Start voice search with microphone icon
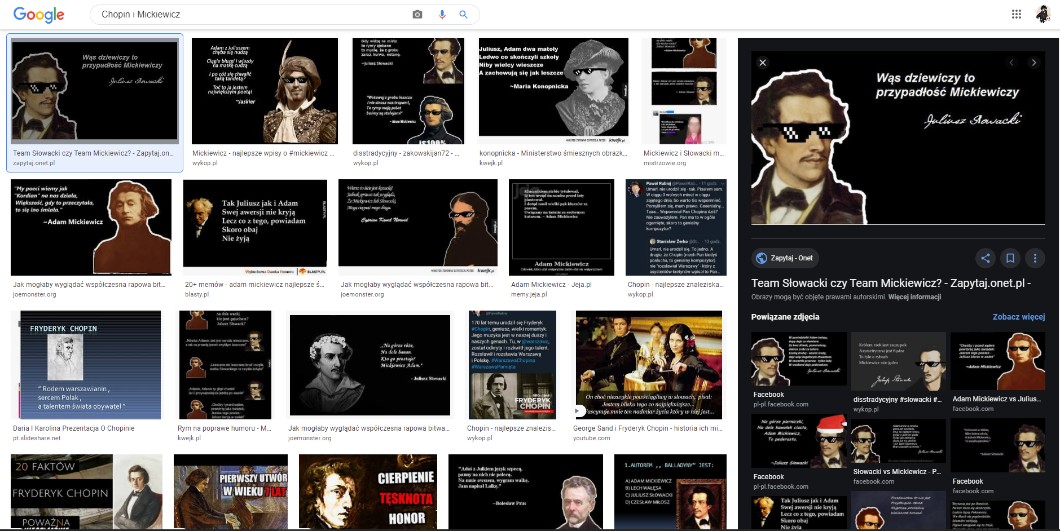 441,15
